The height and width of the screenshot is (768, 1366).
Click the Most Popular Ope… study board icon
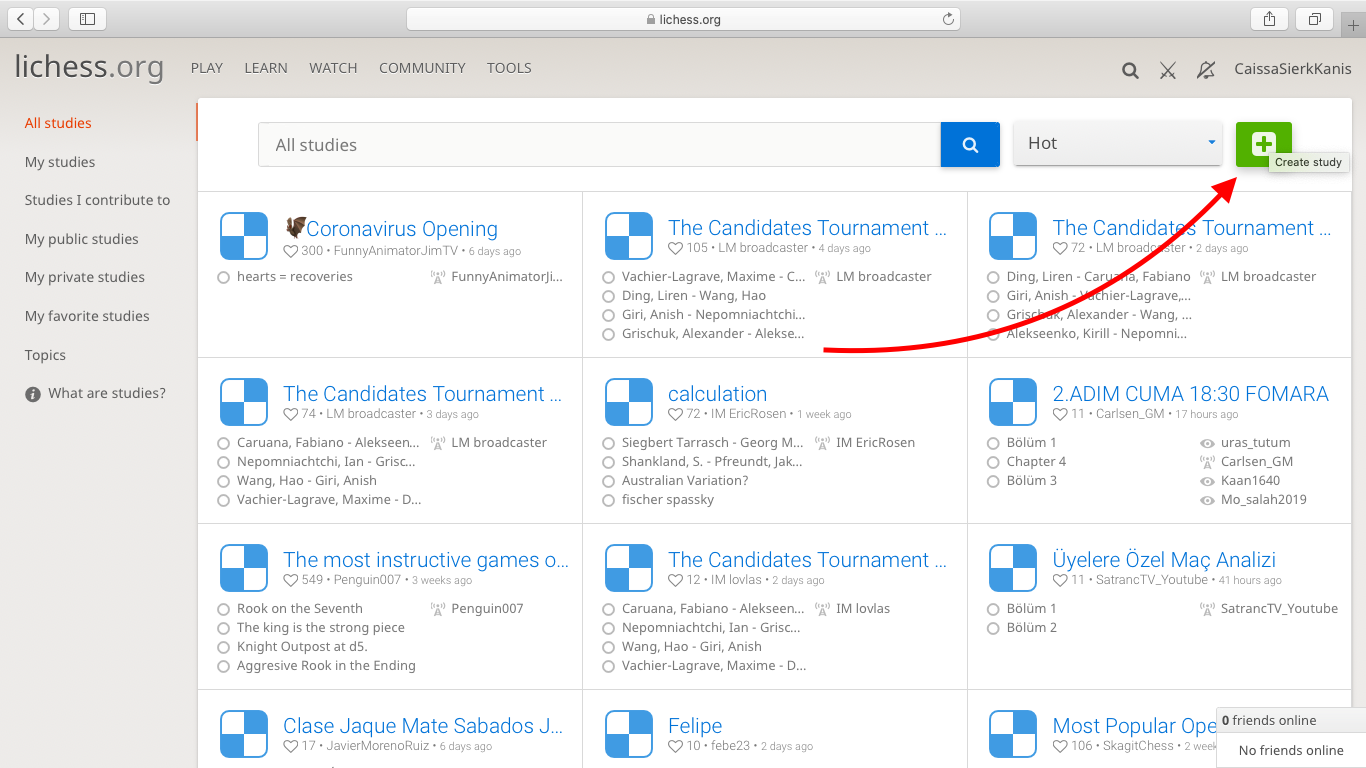(x=1013, y=734)
